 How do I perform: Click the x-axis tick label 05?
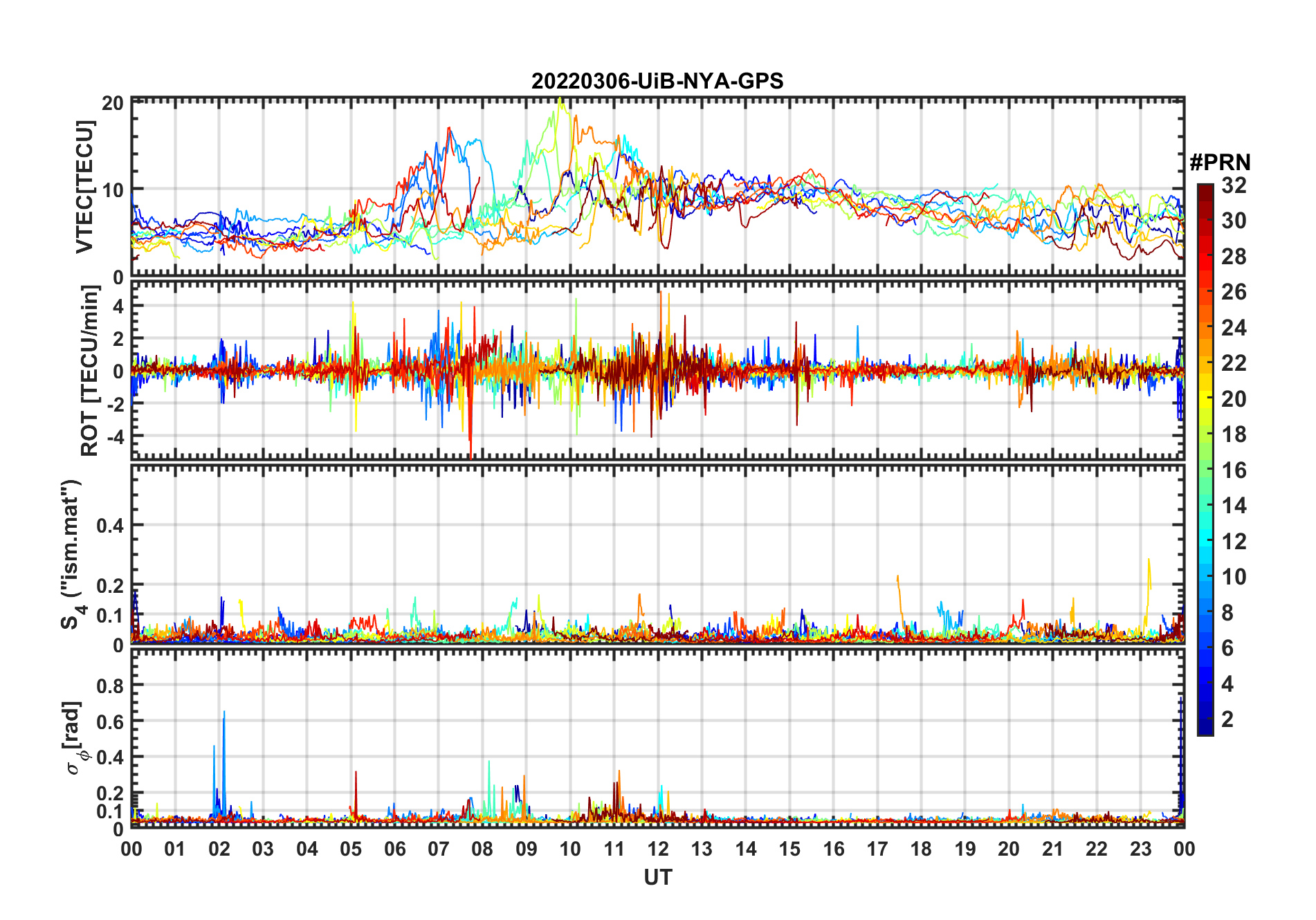[351, 849]
